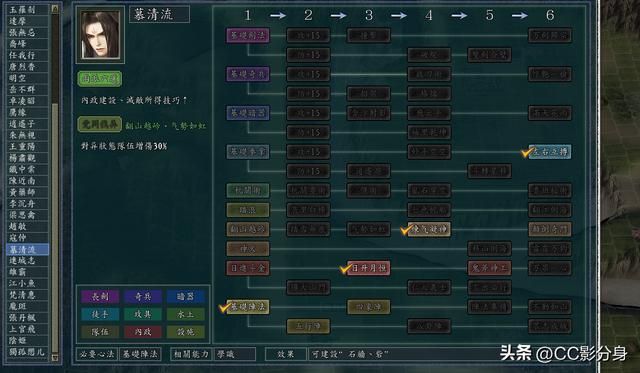Toggle the checked 日升月恆 skill node

click(368, 268)
